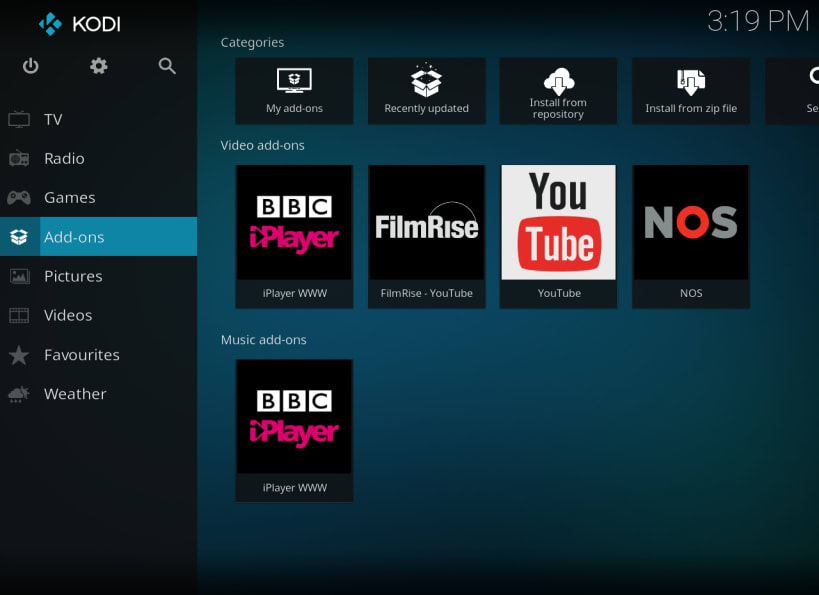Viewport: 819px width, 595px height.
Task: Open Recently updated category
Action: 427,91
